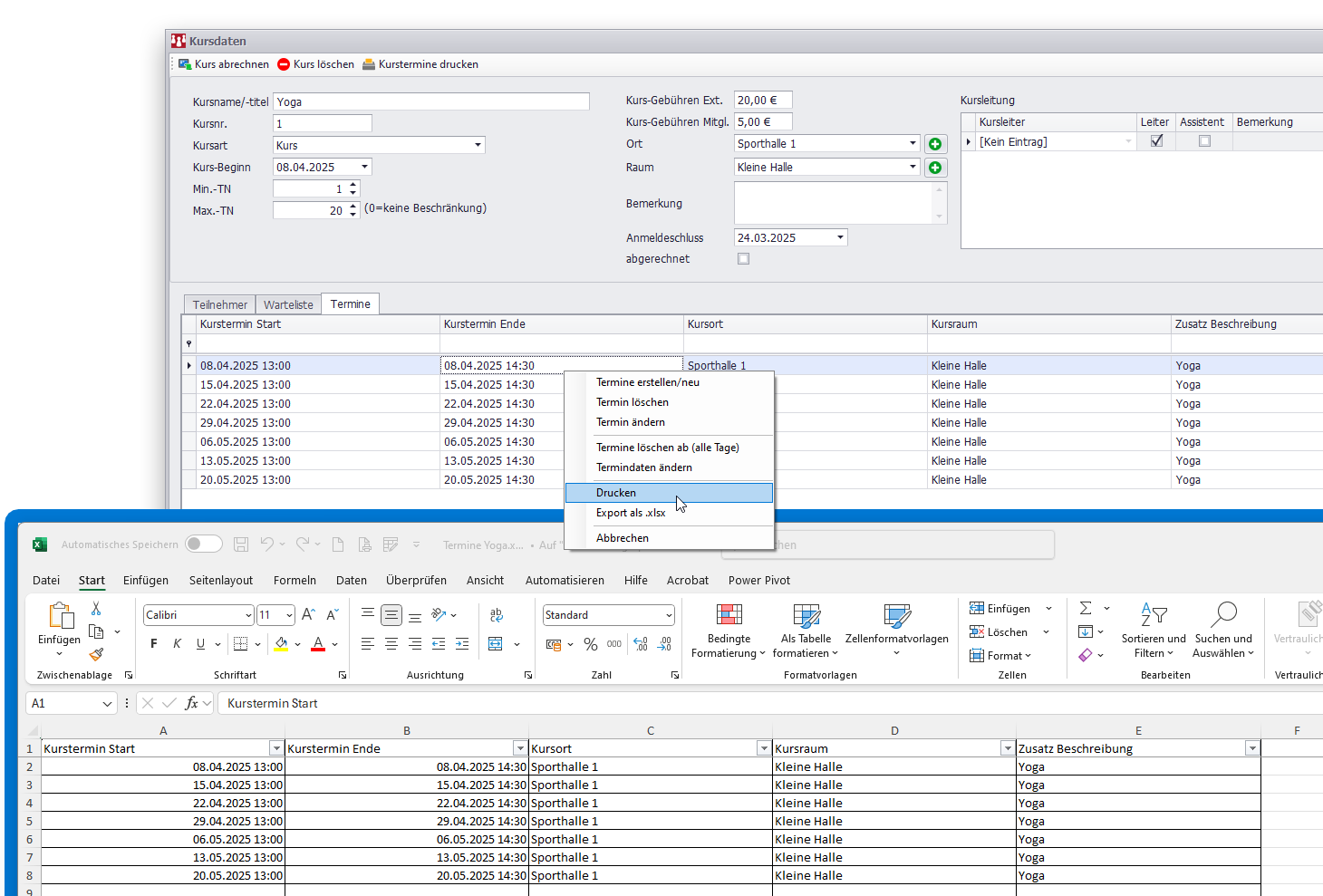Screen dimensions: 1323x896
Task: Click the Format painter brush icon
Action: (x=97, y=654)
